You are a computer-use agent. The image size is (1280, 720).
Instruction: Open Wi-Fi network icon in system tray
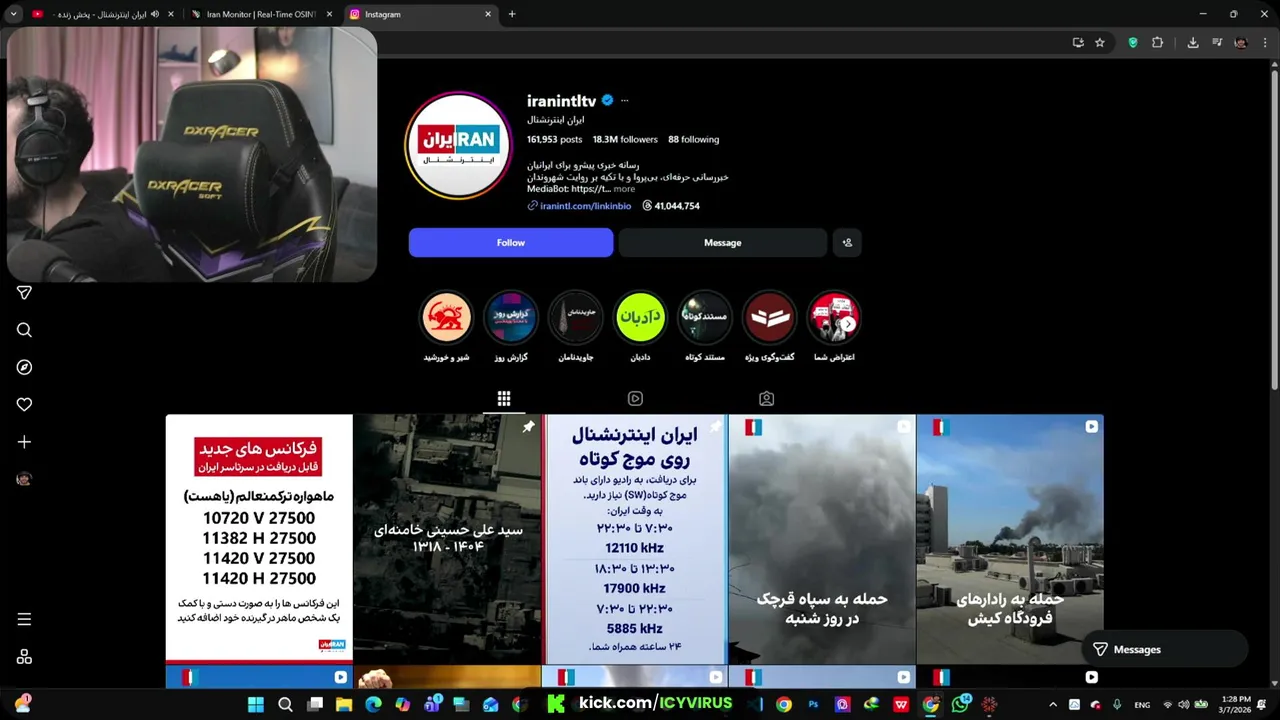pyautogui.click(x=1167, y=705)
